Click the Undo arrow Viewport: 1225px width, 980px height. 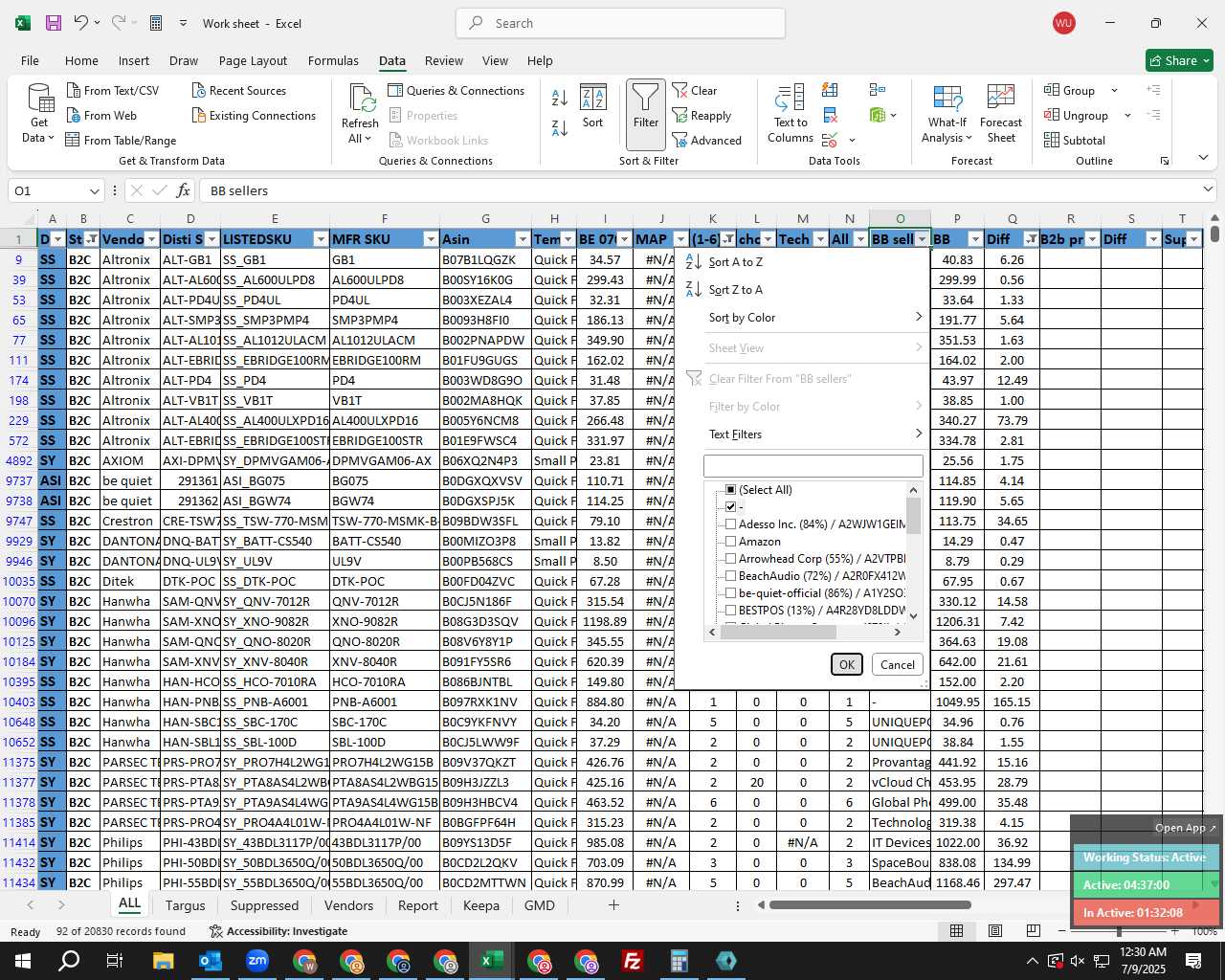point(80,23)
